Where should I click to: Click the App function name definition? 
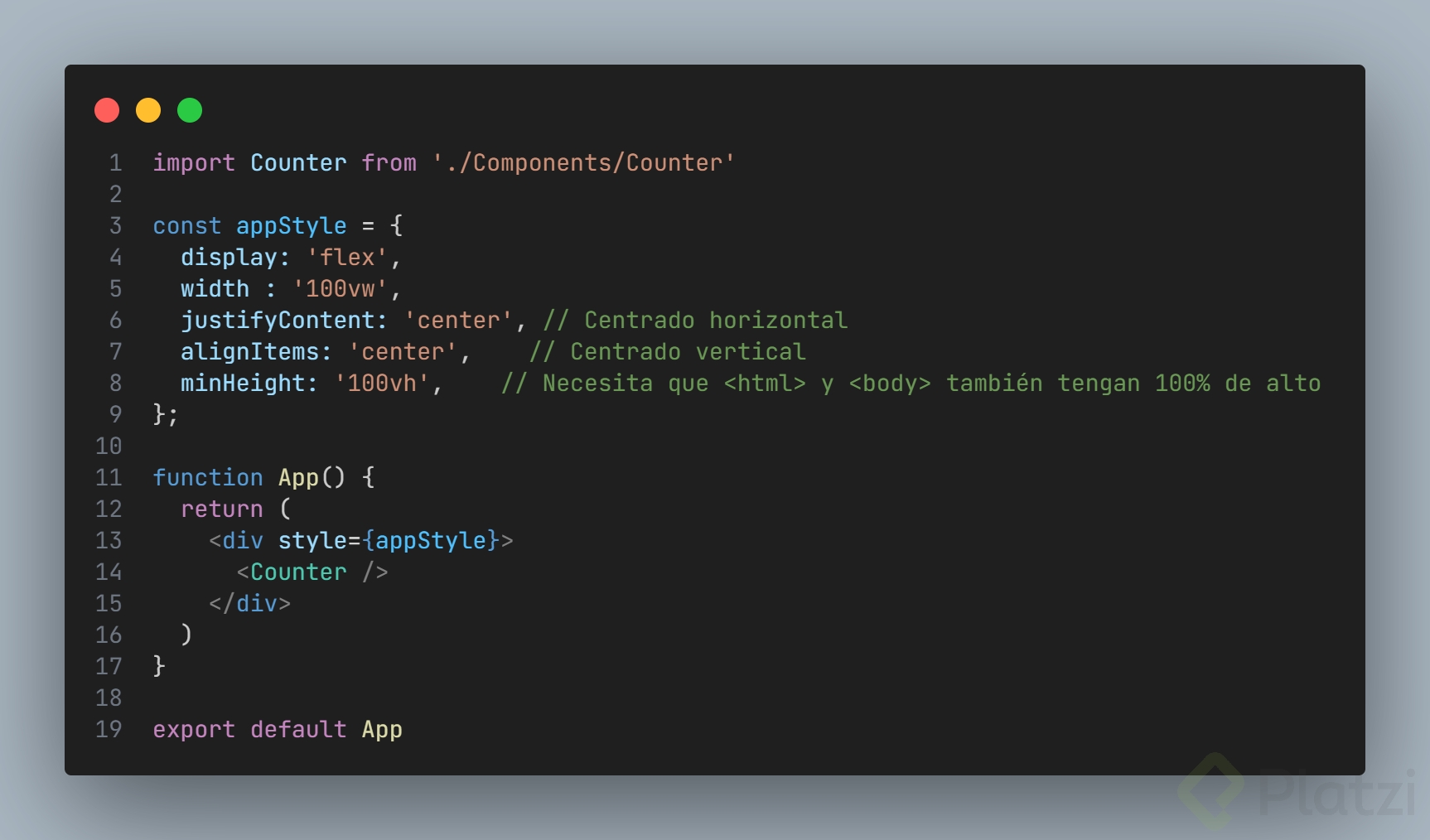coord(298,478)
